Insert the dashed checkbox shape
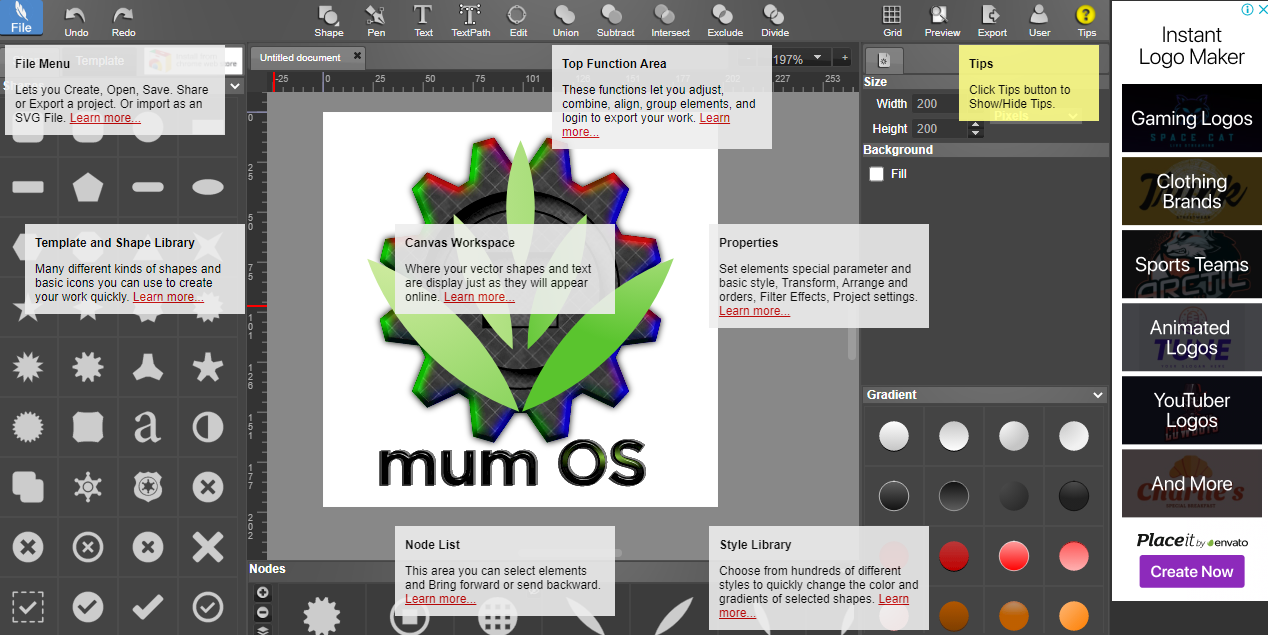This screenshot has width=1268, height=635. point(28,607)
